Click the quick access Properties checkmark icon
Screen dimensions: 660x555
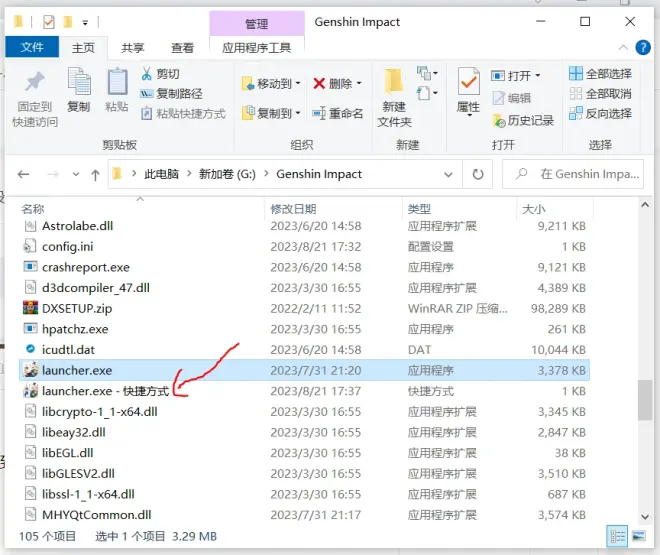[48, 21]
